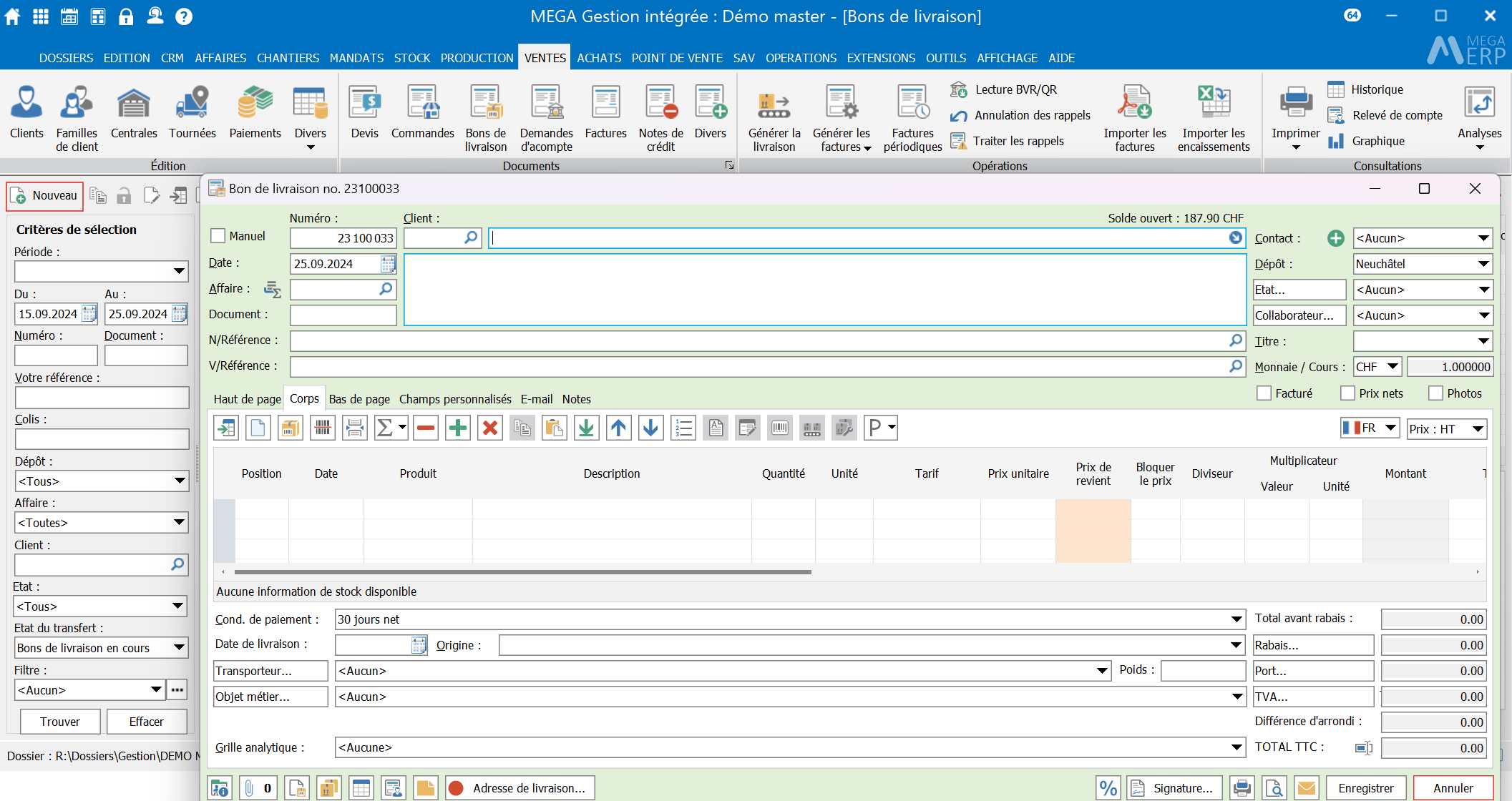Click Générer la livraison icon

coord(774,119)
